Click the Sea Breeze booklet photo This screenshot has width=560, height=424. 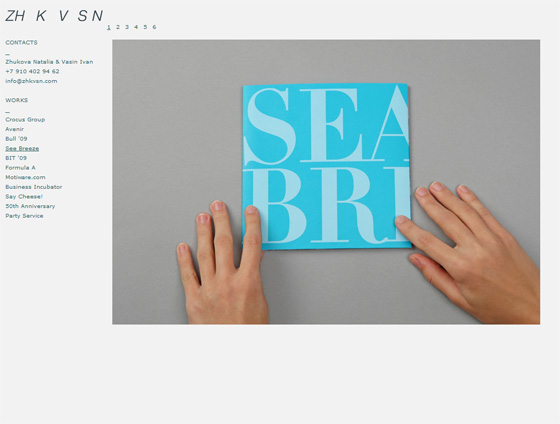[x=326, y=182]
